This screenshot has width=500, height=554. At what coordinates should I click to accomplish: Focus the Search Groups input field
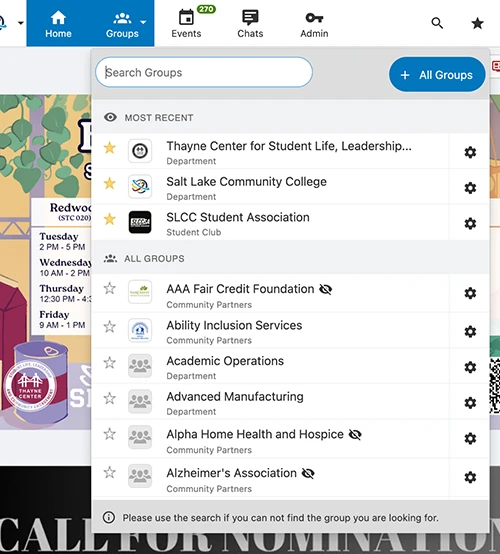pyautogui.click(x=204, y=72)
